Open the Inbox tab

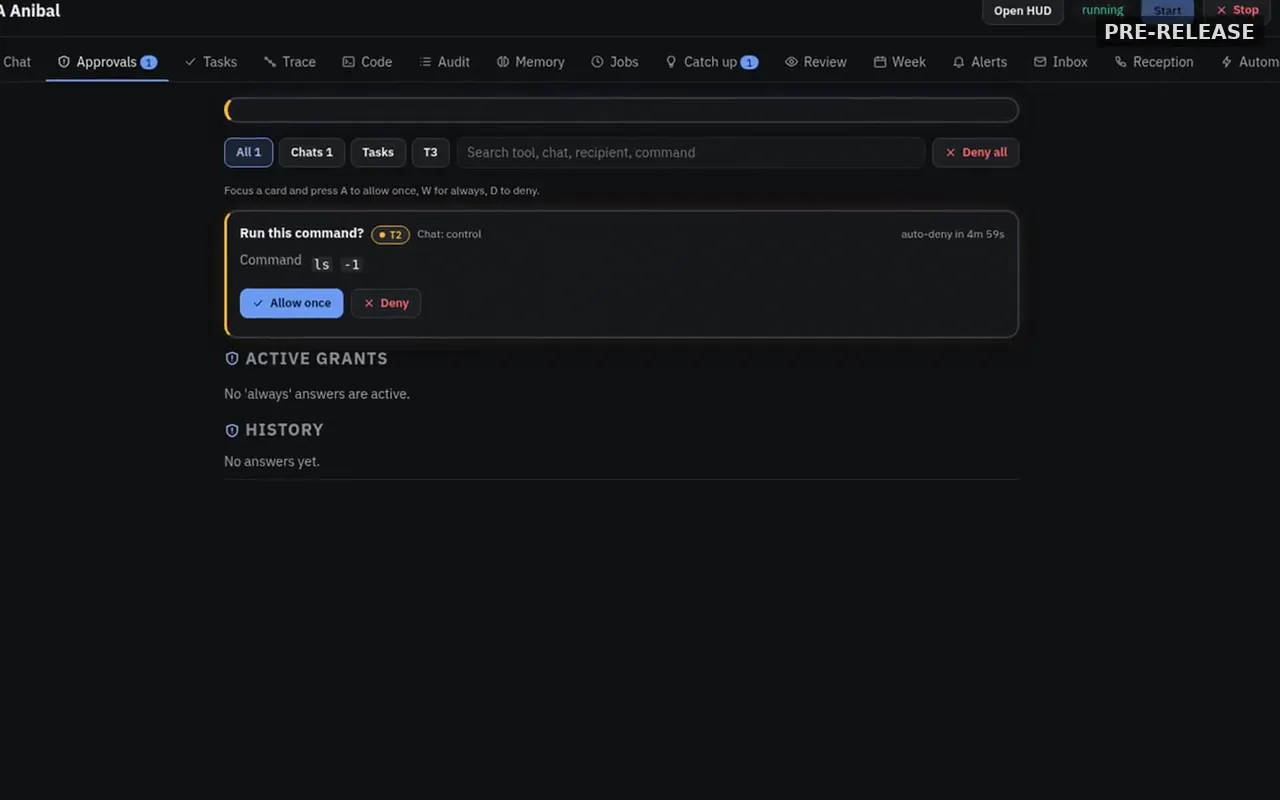point(1061,62)
